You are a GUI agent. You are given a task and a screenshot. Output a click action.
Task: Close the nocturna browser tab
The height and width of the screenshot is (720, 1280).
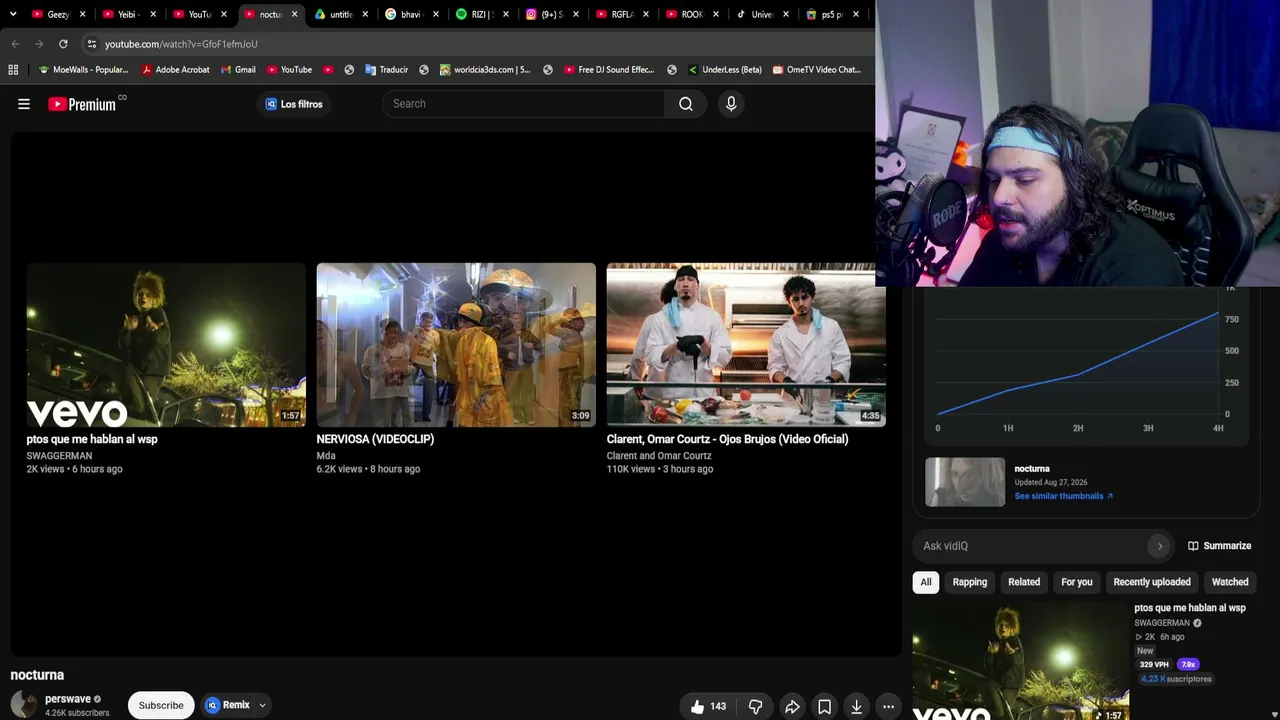(294, 14)
